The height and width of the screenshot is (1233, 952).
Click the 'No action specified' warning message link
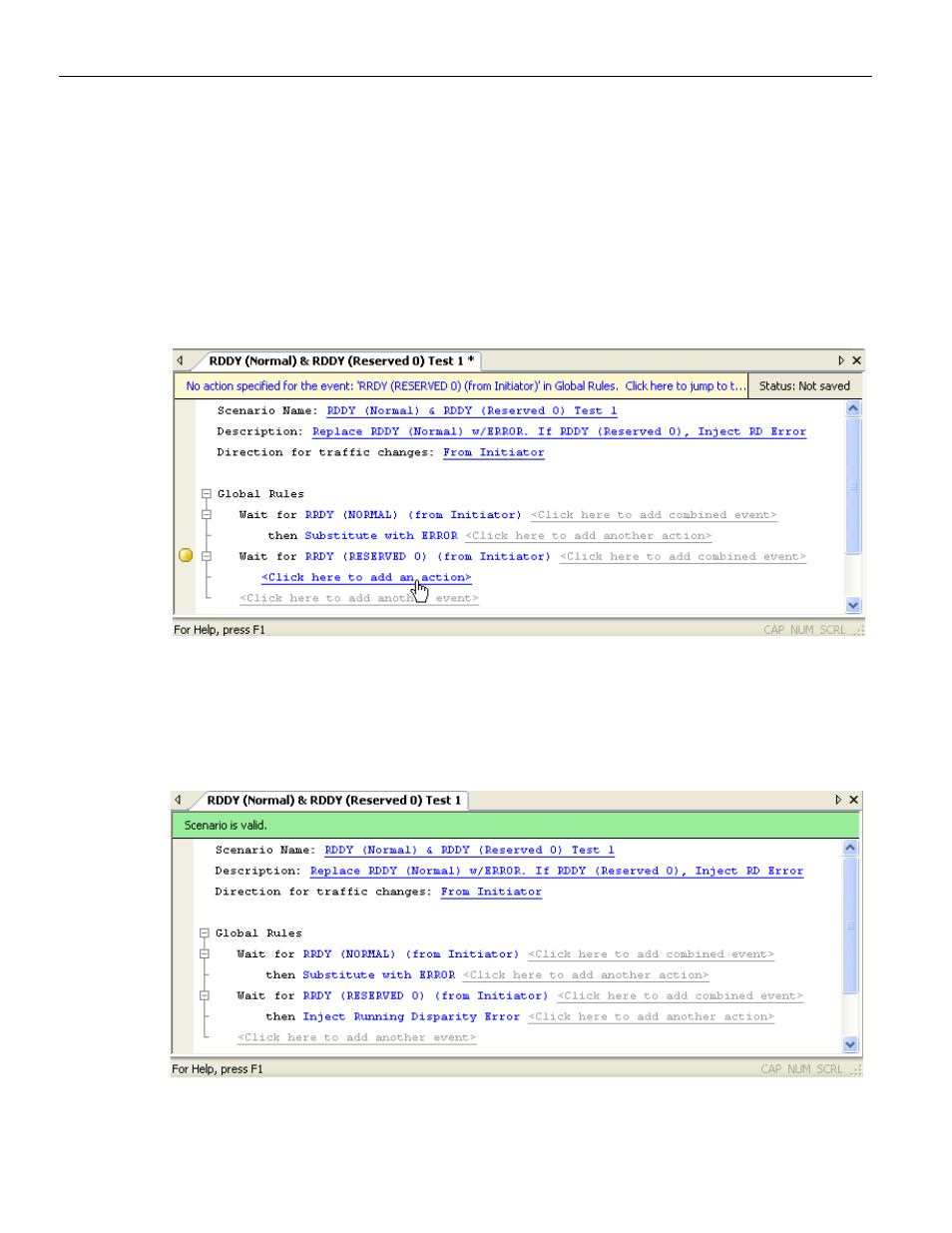point(465,386)
